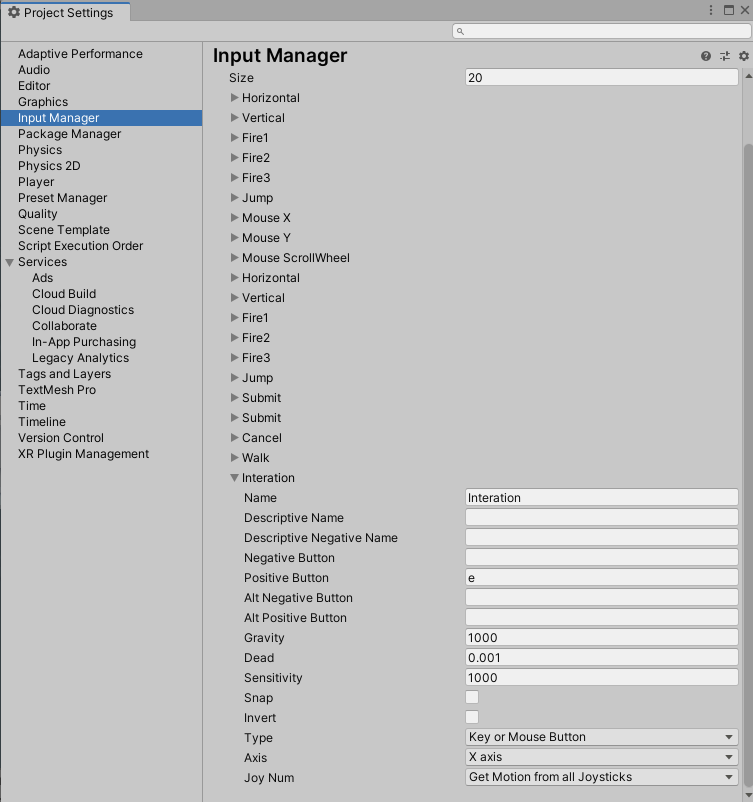Enable the Invert checkbox

point(472,717)
